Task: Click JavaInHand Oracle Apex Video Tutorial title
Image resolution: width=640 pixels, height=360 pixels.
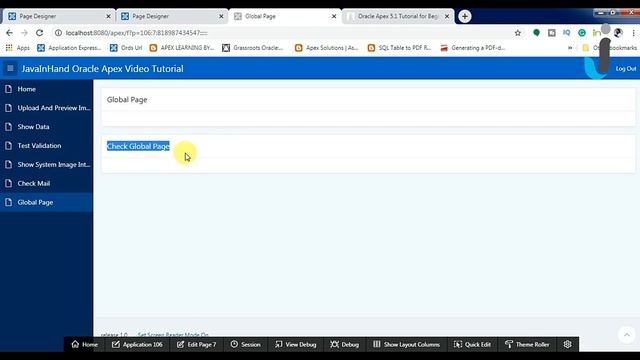Action: 102,69
